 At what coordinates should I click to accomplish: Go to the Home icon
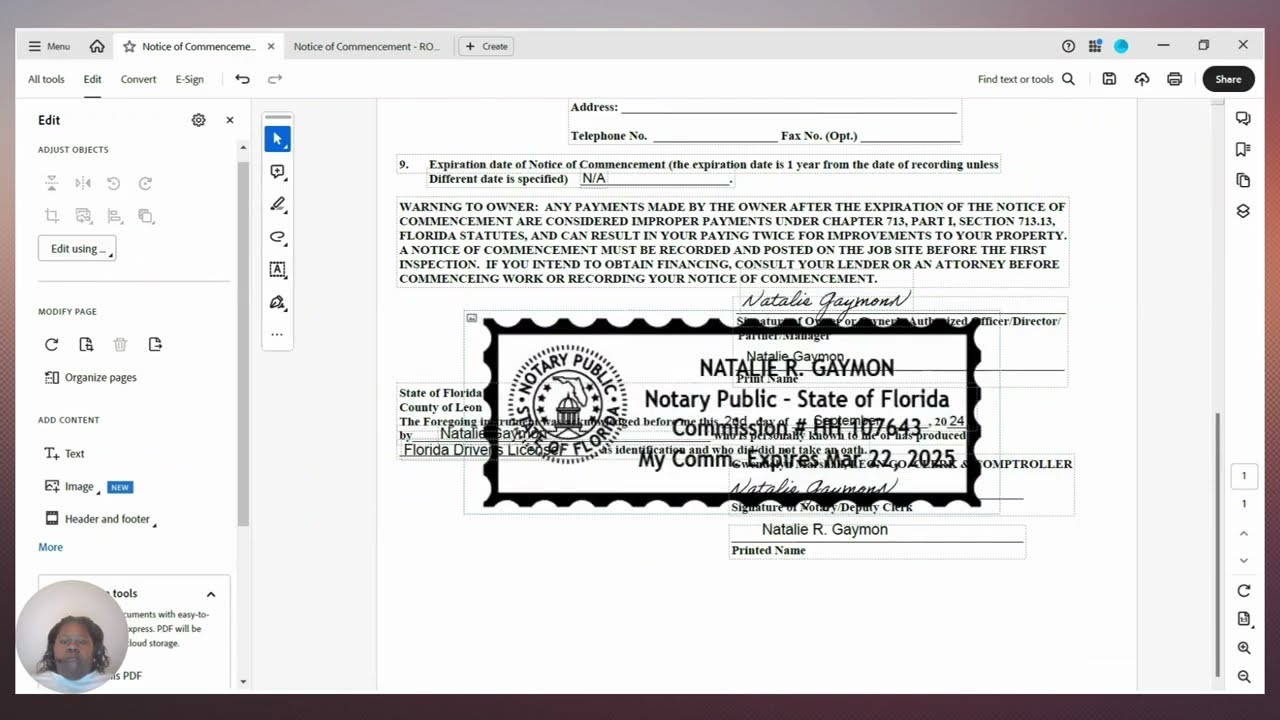[97, 46]
